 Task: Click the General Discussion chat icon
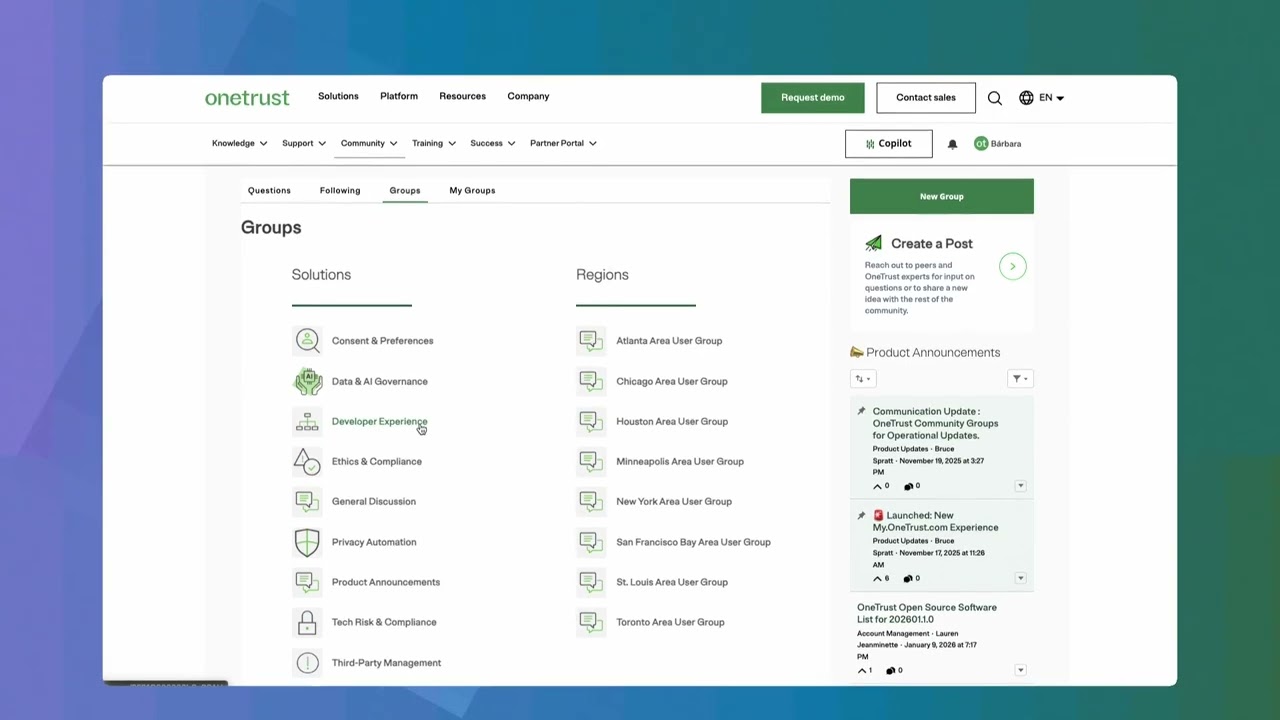(307, 502)
